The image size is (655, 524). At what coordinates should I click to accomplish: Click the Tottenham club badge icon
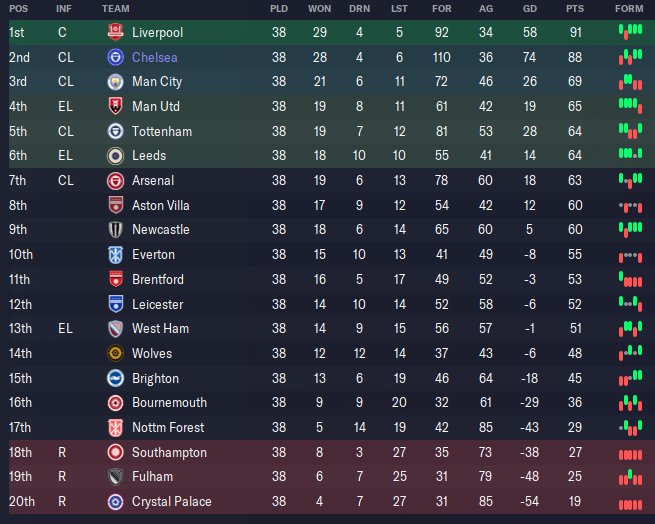pyautogui.click(x=115, y=131)
